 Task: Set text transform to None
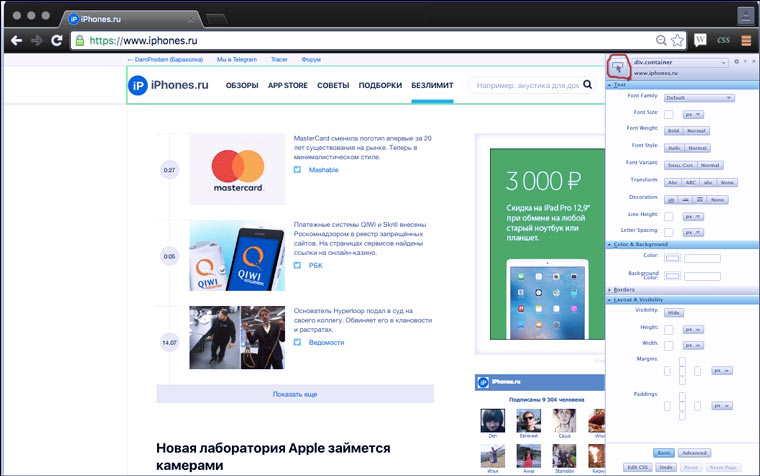727,183
